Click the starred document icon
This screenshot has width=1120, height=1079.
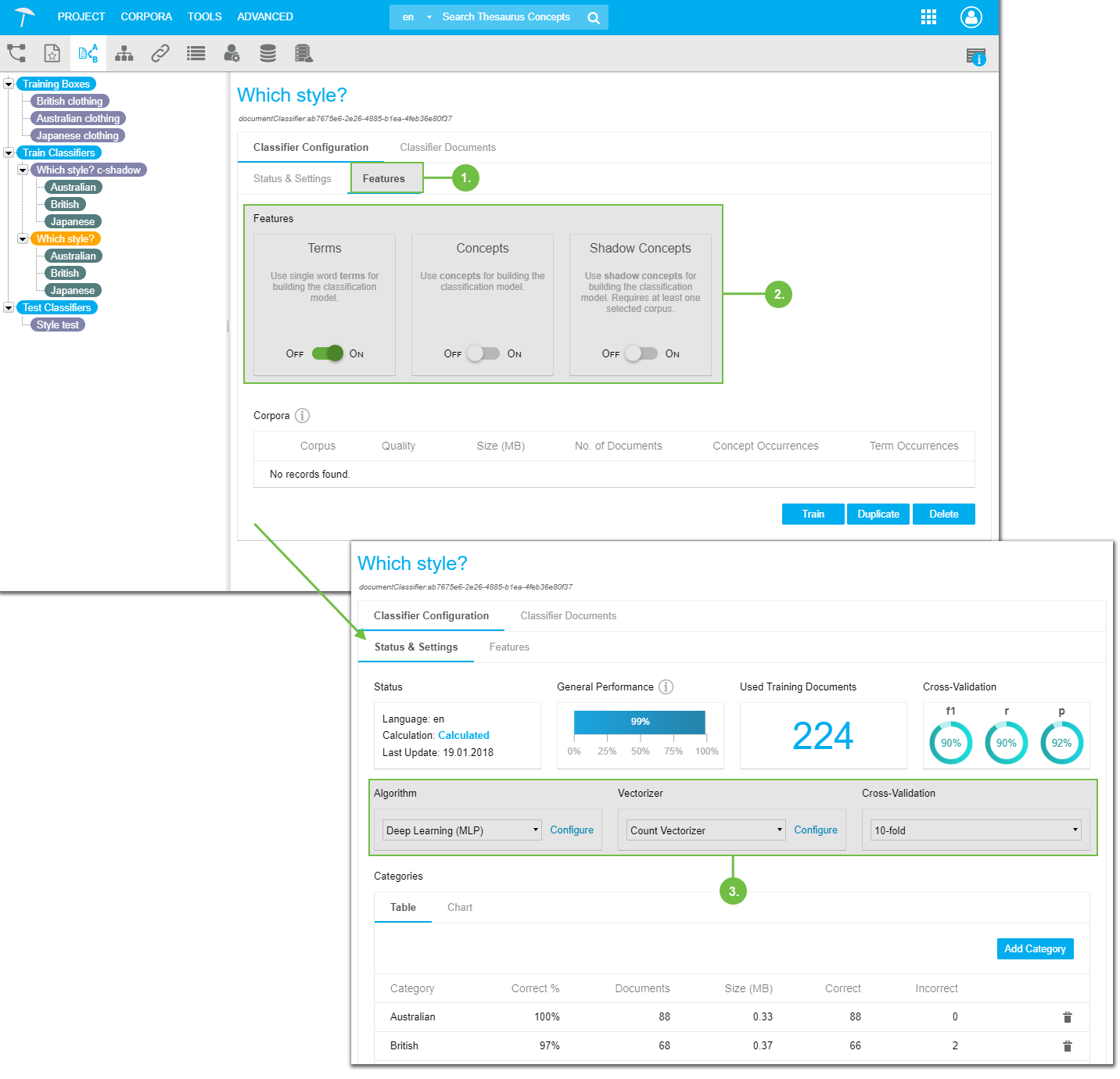point(52,53)
